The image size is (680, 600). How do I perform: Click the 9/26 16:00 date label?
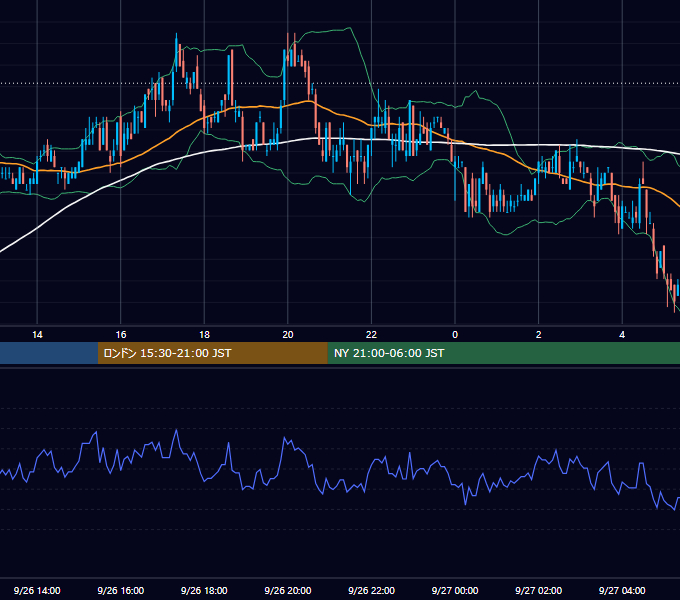point(121,590)
